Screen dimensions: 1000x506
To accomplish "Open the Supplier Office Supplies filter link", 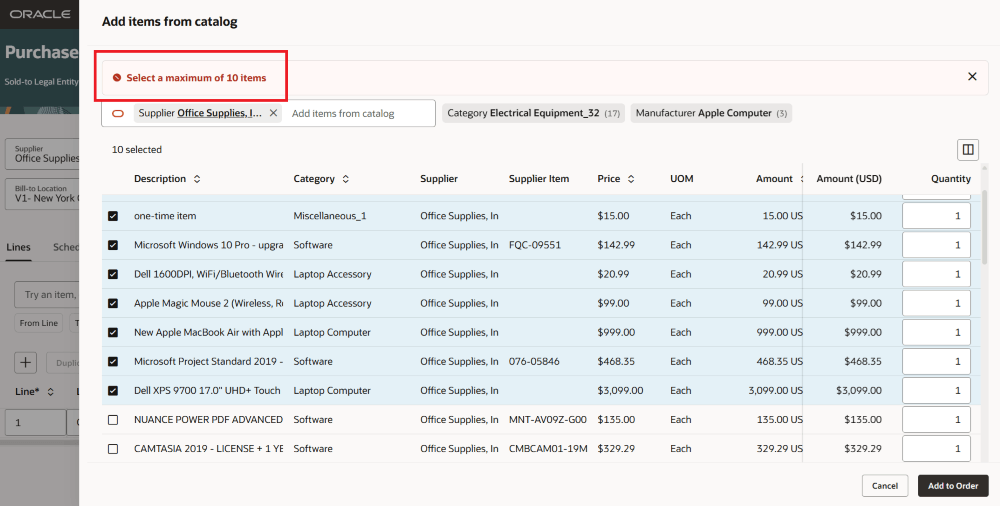I will 219,113.
